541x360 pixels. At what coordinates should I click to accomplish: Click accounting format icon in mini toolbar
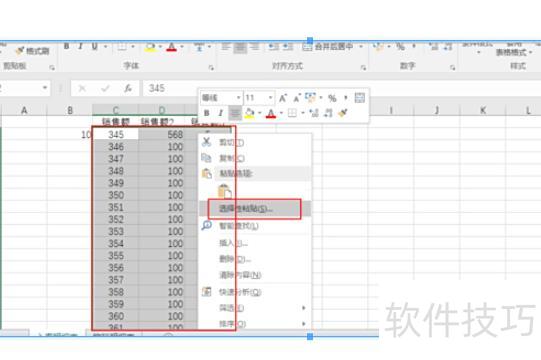(311, 98)
